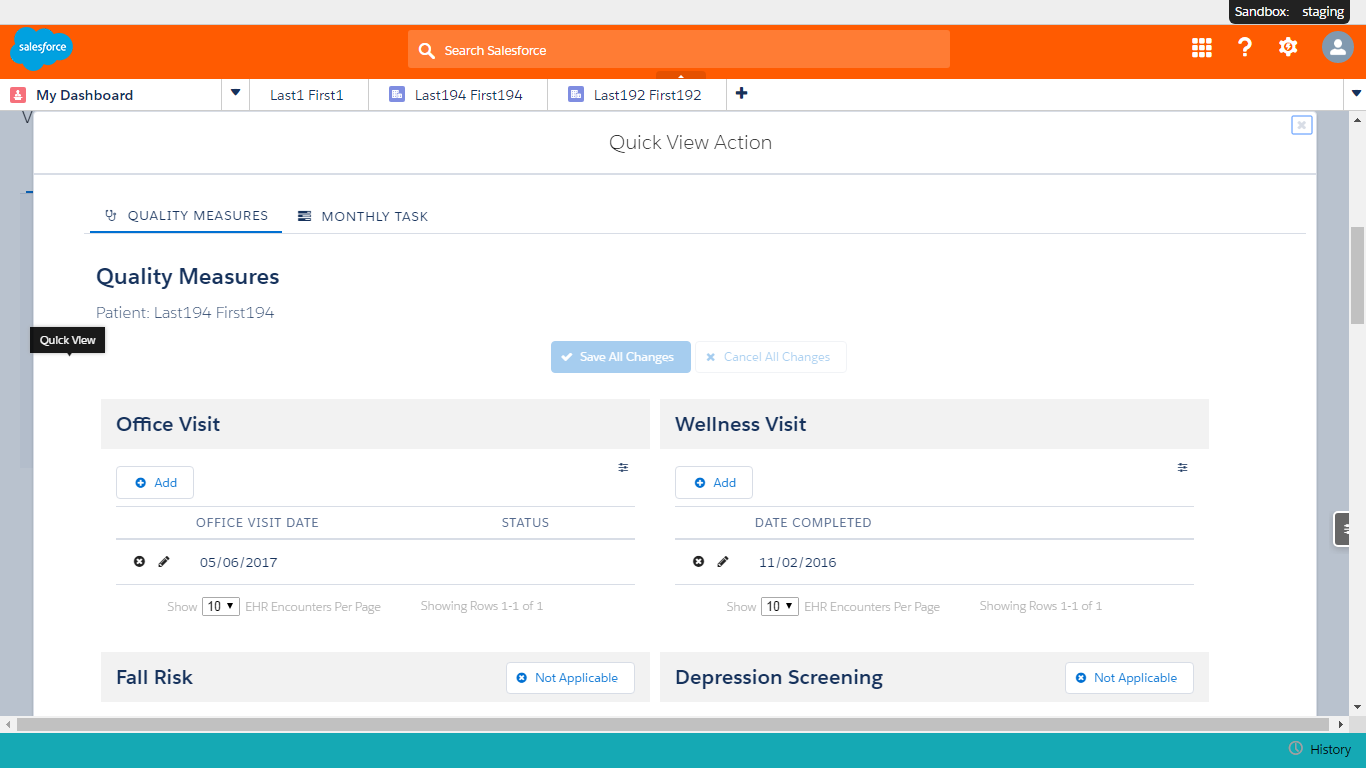The image size is (1366, 768).
Task: Edit the 05/06/2017 office visit entry
Action: point(164,562)
